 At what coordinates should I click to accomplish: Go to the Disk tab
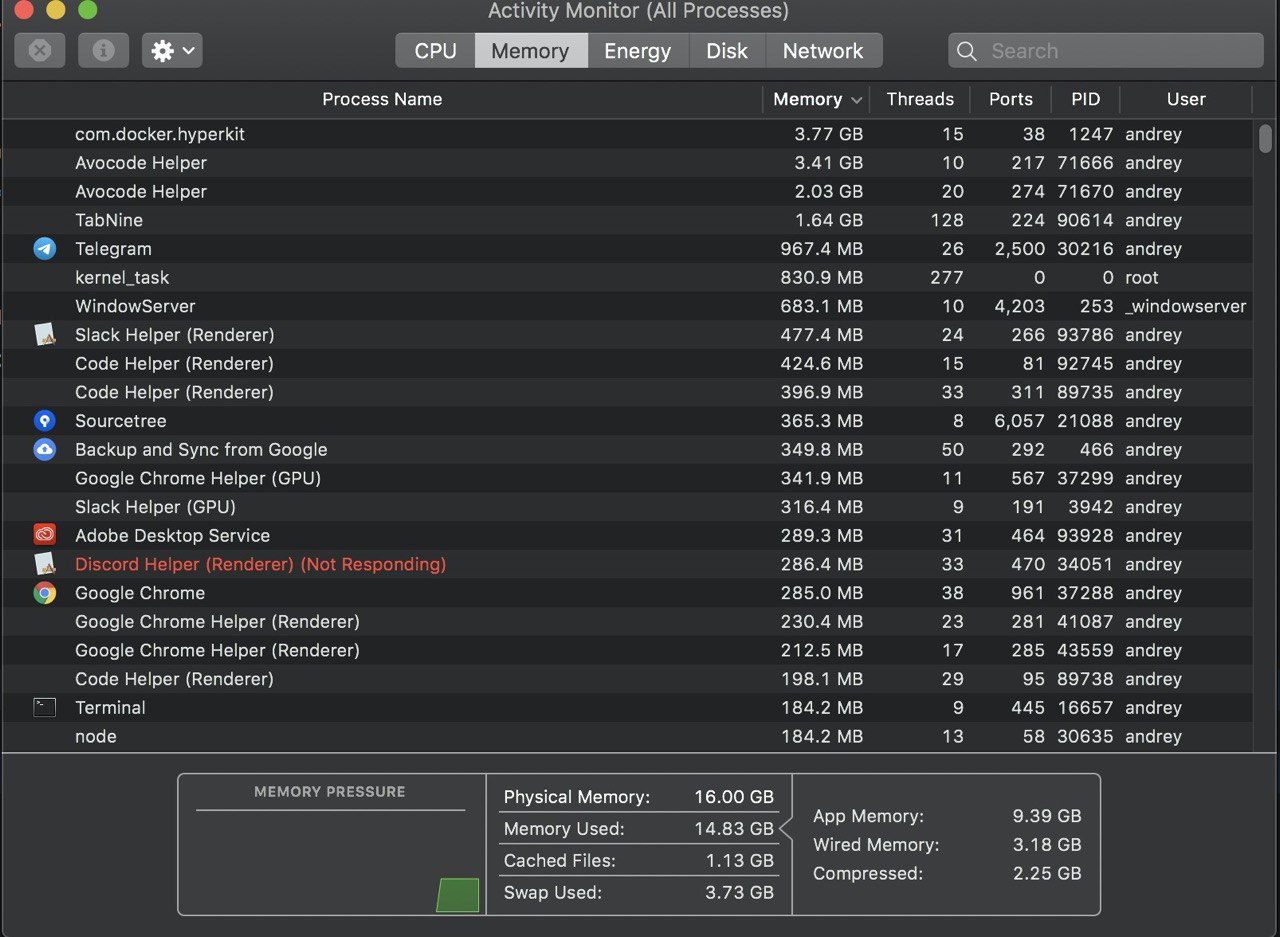[x=727, y=51]
